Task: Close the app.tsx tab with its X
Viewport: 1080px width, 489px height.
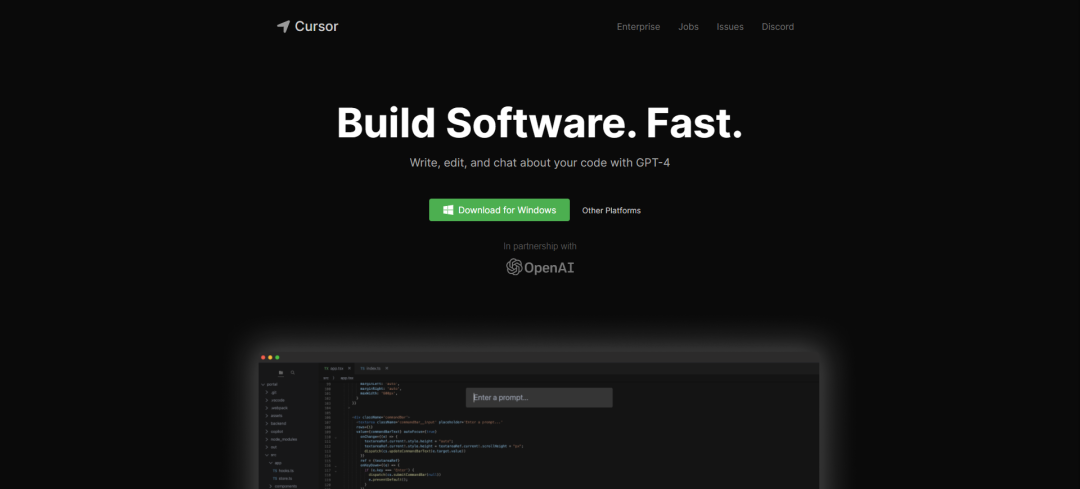Action: click(349, 368)
